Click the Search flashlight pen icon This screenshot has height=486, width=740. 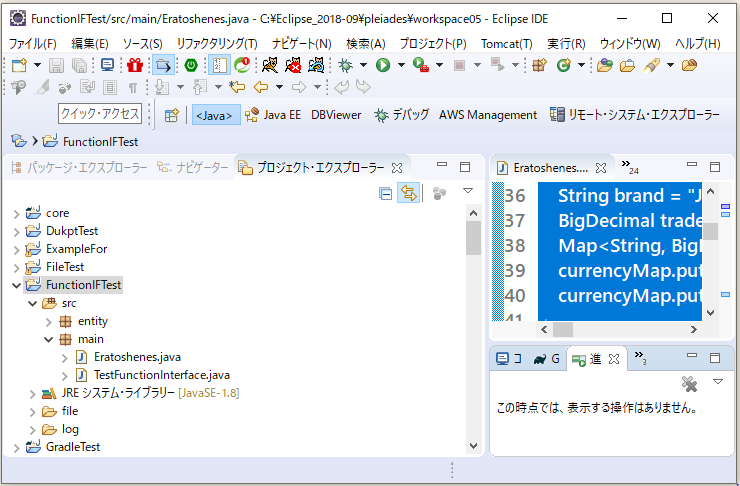[x=652, y=65]
